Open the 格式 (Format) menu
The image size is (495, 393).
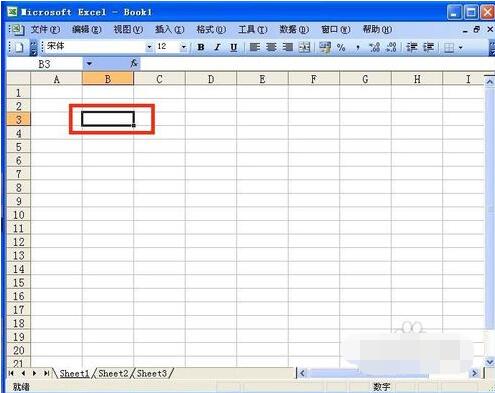pyautogui.click(x=211, y=30)
